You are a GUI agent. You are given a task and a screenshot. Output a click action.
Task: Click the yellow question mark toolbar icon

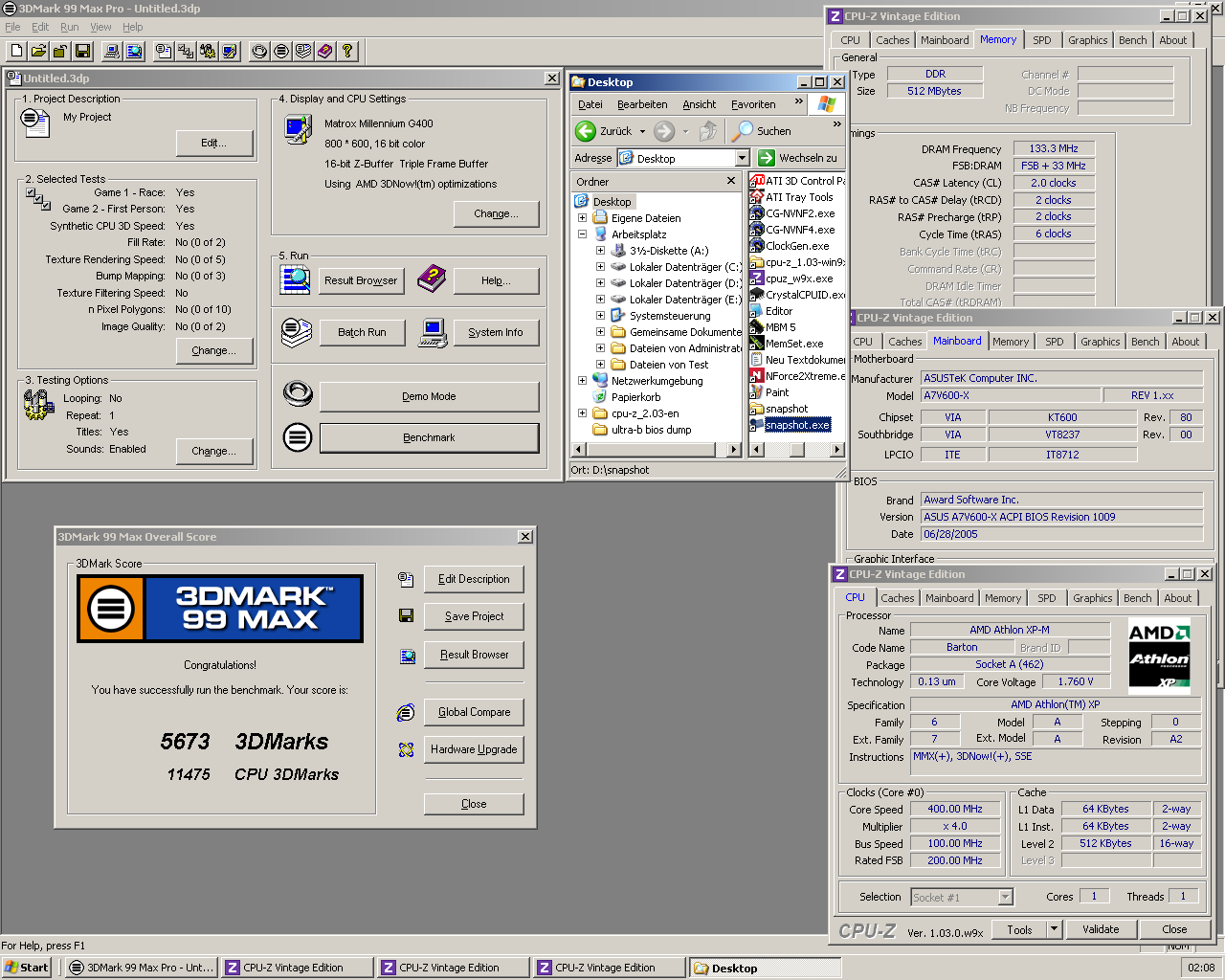(347, 51)
